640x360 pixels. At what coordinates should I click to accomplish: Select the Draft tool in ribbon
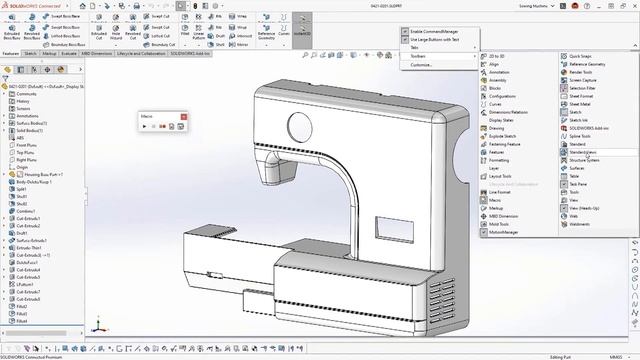[216, 36]
